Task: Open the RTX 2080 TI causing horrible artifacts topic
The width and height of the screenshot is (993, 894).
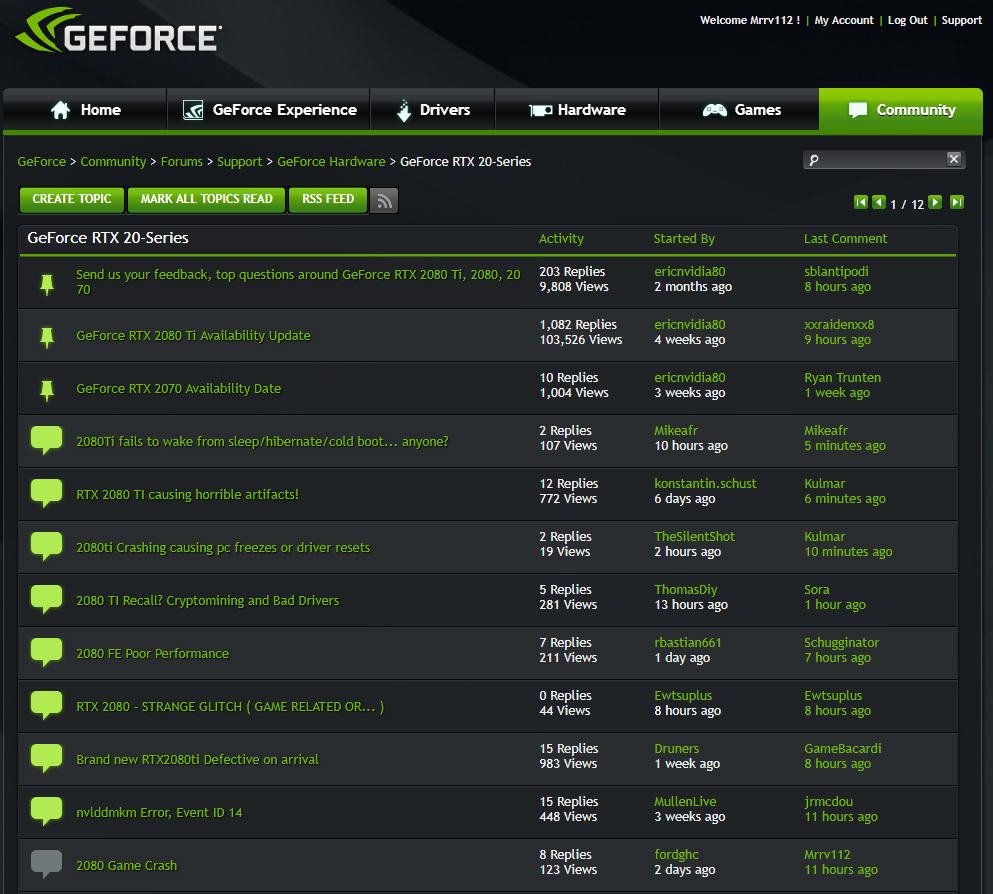Action: [x=188, y=494]
